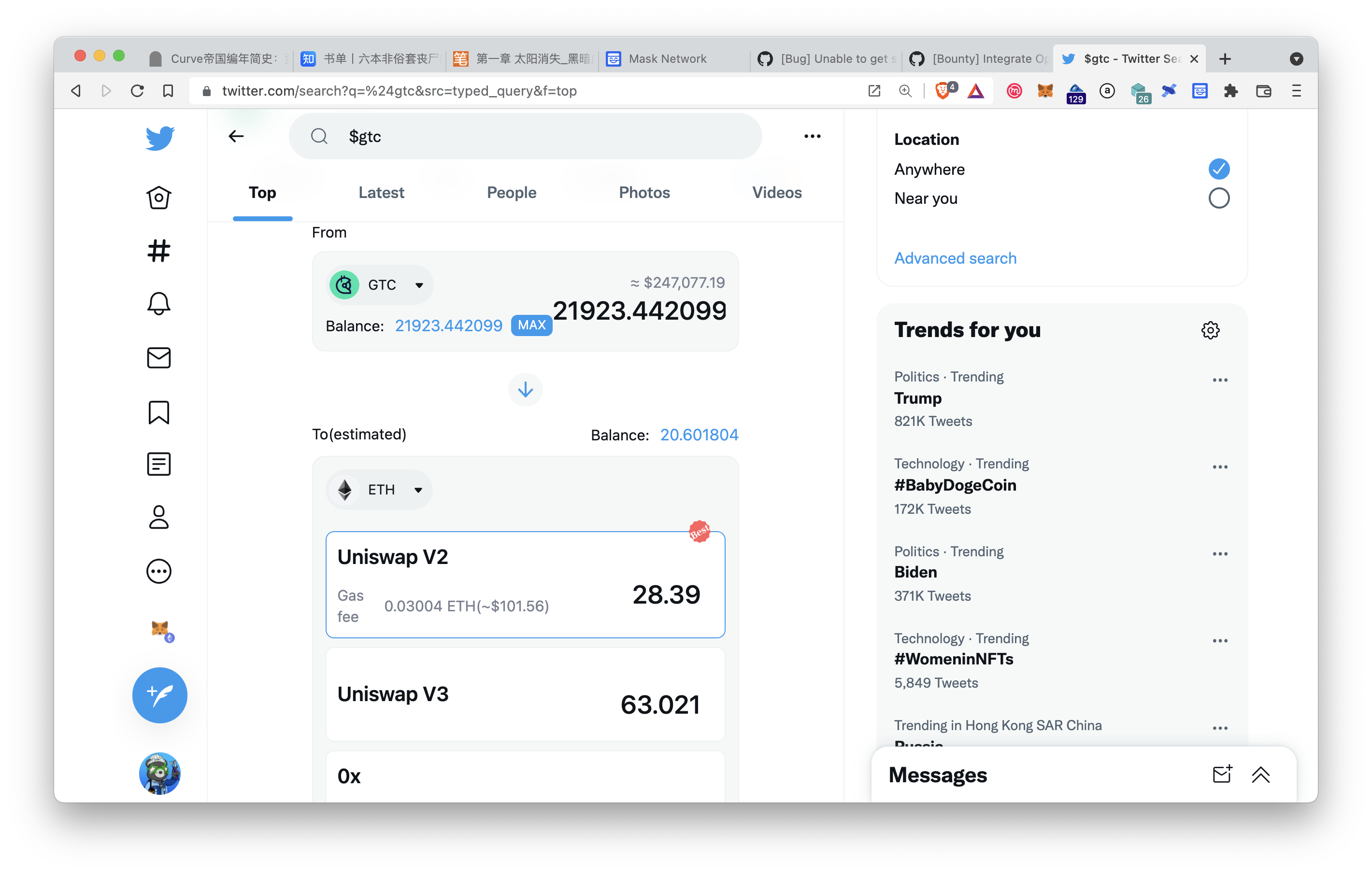Select the 0x quote option
The width and height of the screenshot is (1372, 874).
click(525, 776)
